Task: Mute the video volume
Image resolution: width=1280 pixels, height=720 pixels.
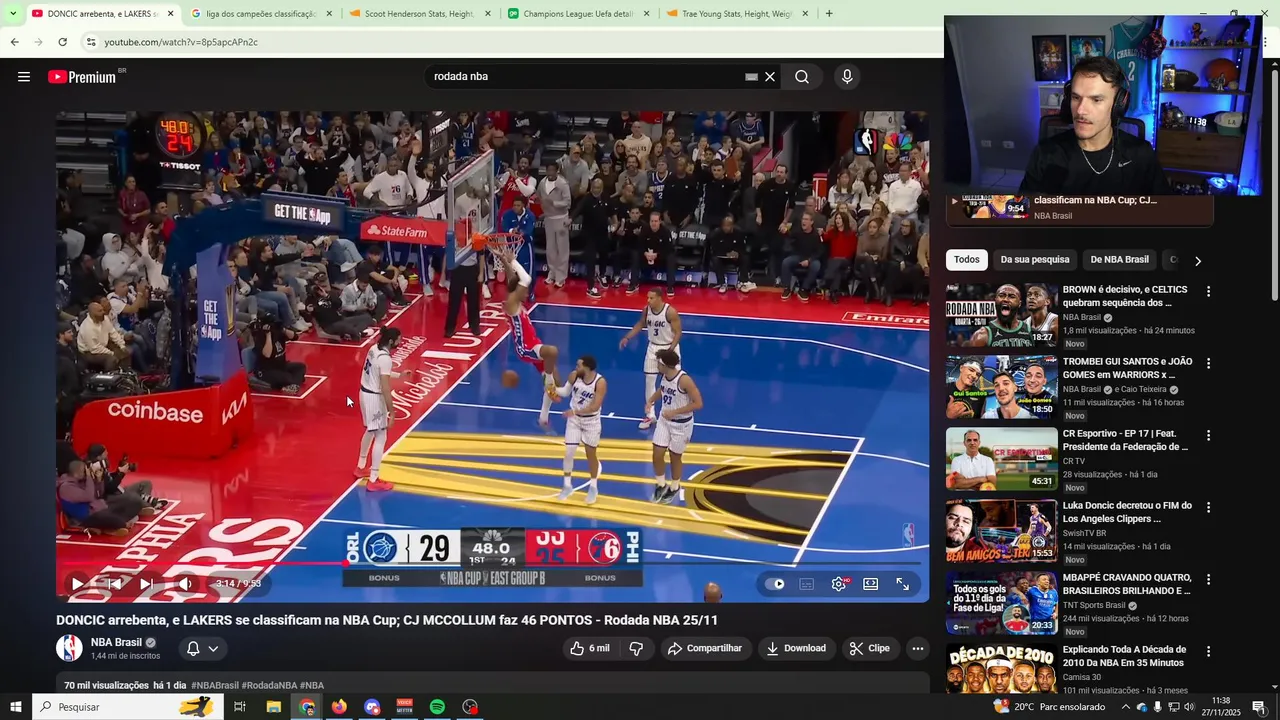Action: (185, 584)
